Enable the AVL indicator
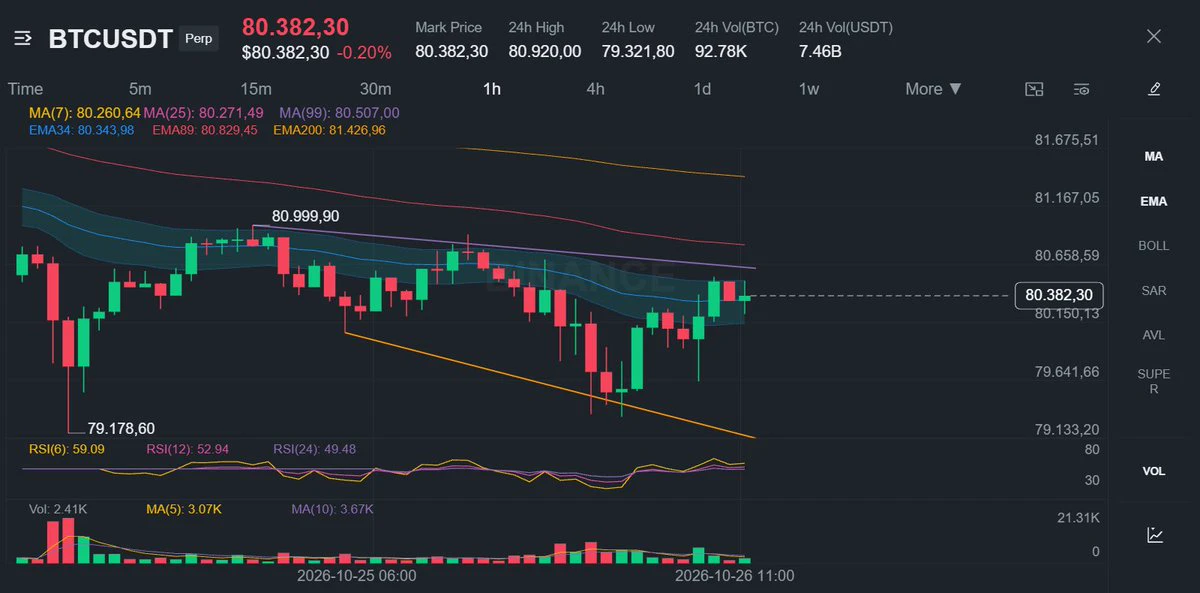 click(1154, 335)
